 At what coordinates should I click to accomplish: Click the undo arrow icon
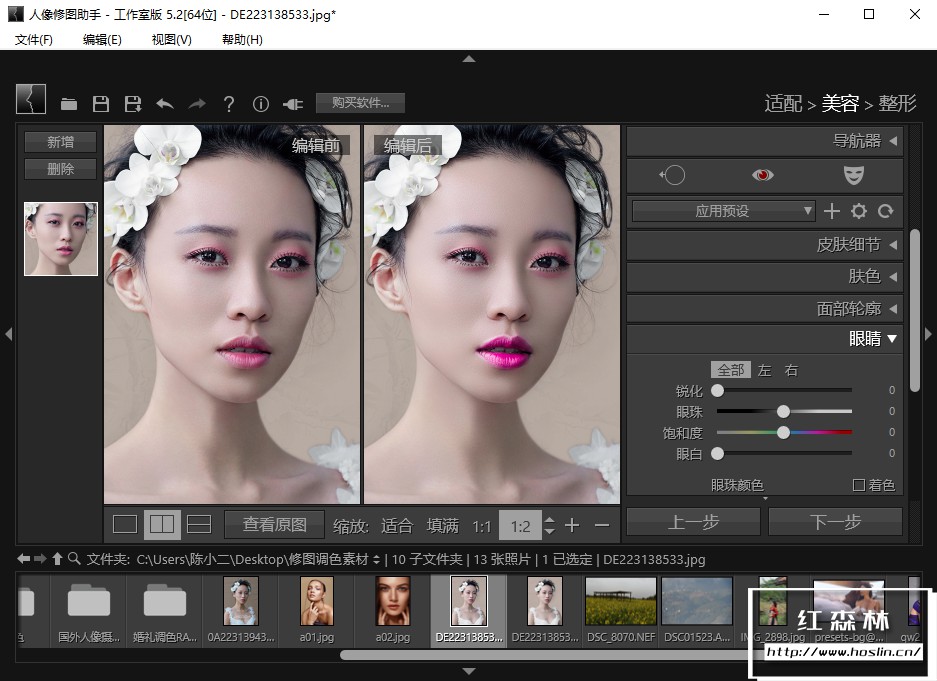[x=165, y=104]
